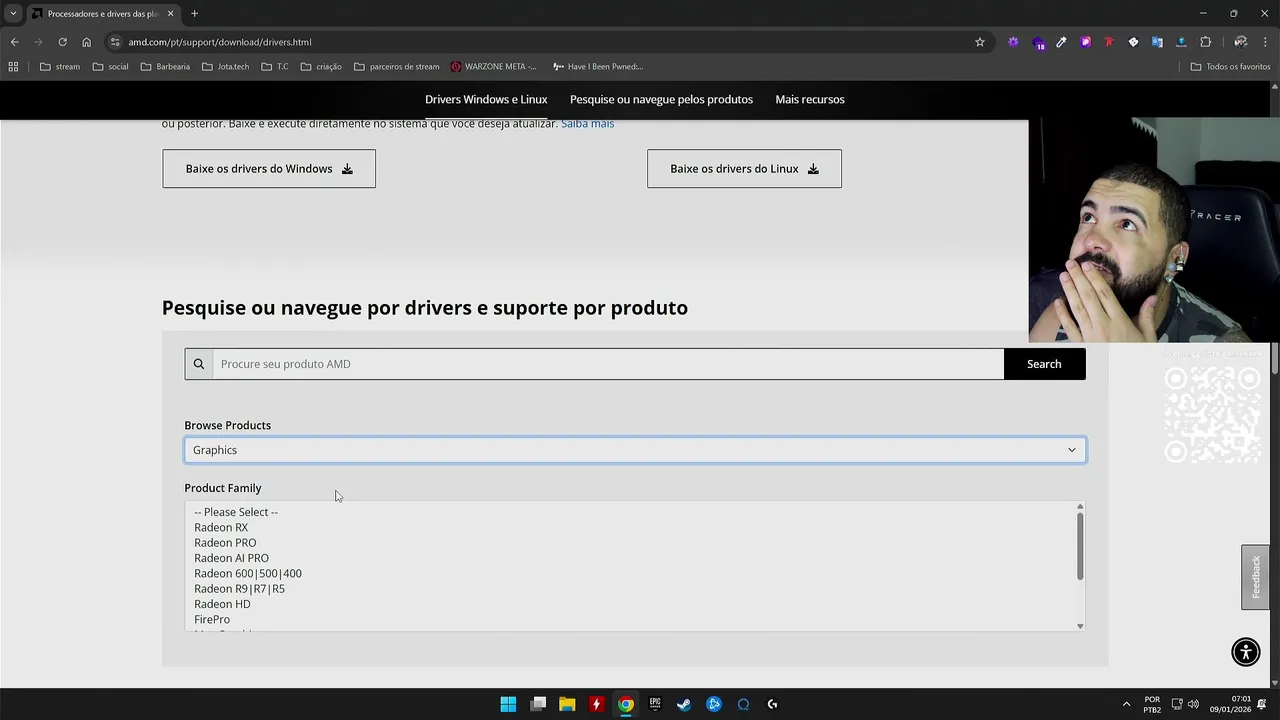Open the red lightning bolt taskbar app
The height and width of the screenshot is (720, 1280).
[x=596, y=704]
